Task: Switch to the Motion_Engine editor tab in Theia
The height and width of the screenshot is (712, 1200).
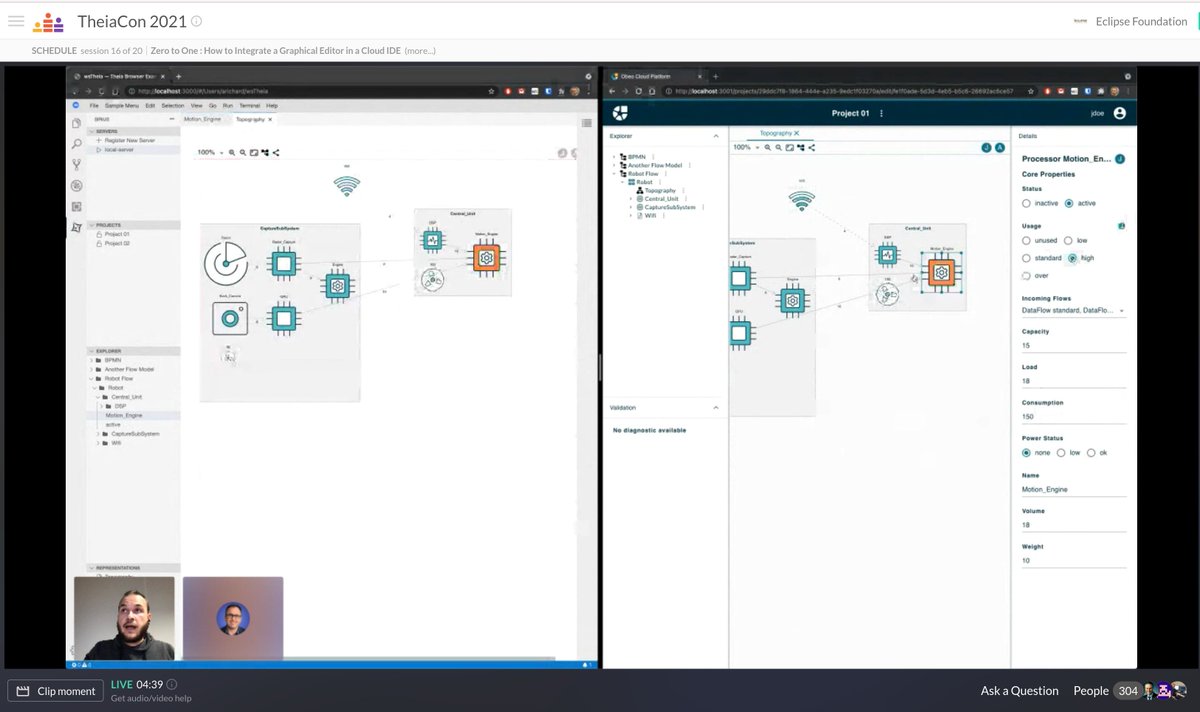Action: click(x=202, y=119)
